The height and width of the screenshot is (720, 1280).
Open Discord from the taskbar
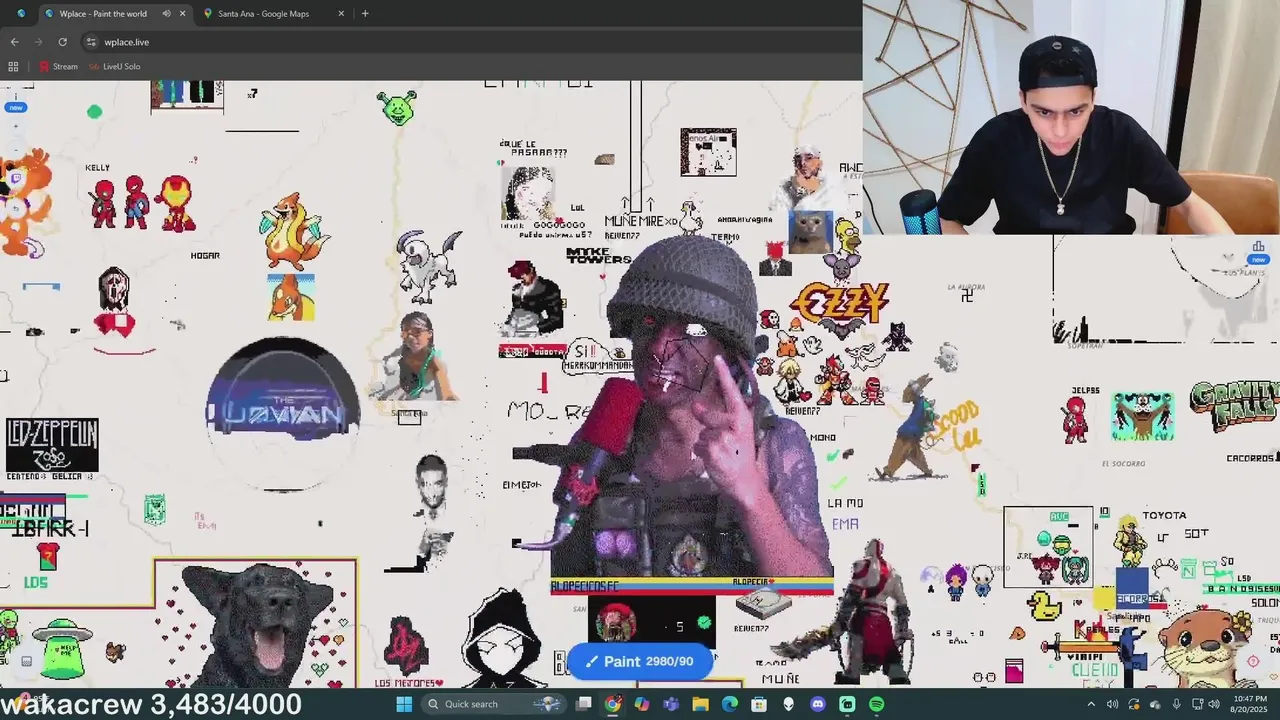pyautogui.click(x=818, y=704)
